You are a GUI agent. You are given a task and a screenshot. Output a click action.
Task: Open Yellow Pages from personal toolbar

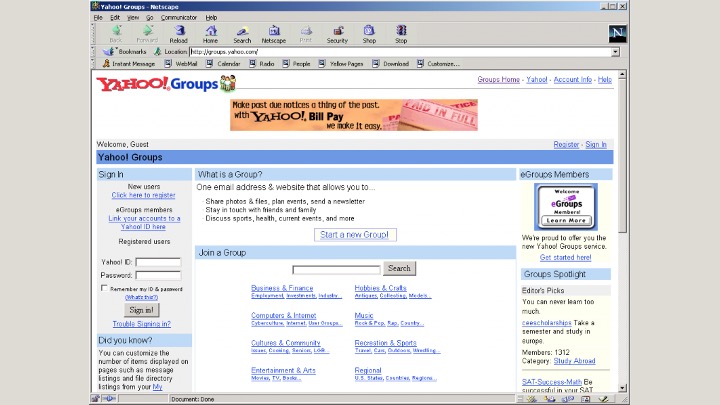click(x=341, y=64)
